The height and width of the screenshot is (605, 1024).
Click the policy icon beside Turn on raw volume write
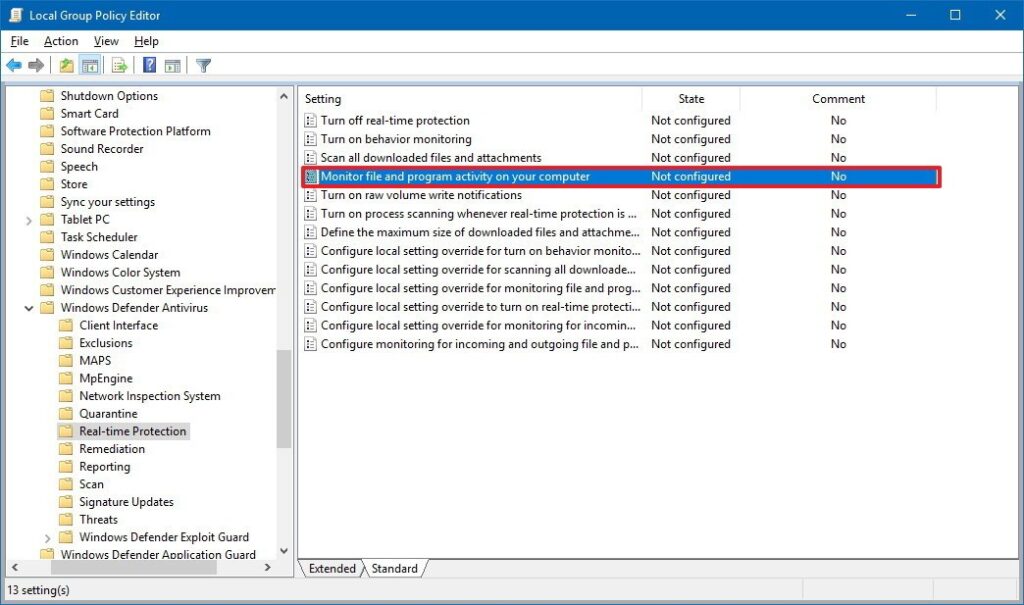(311, 195)
